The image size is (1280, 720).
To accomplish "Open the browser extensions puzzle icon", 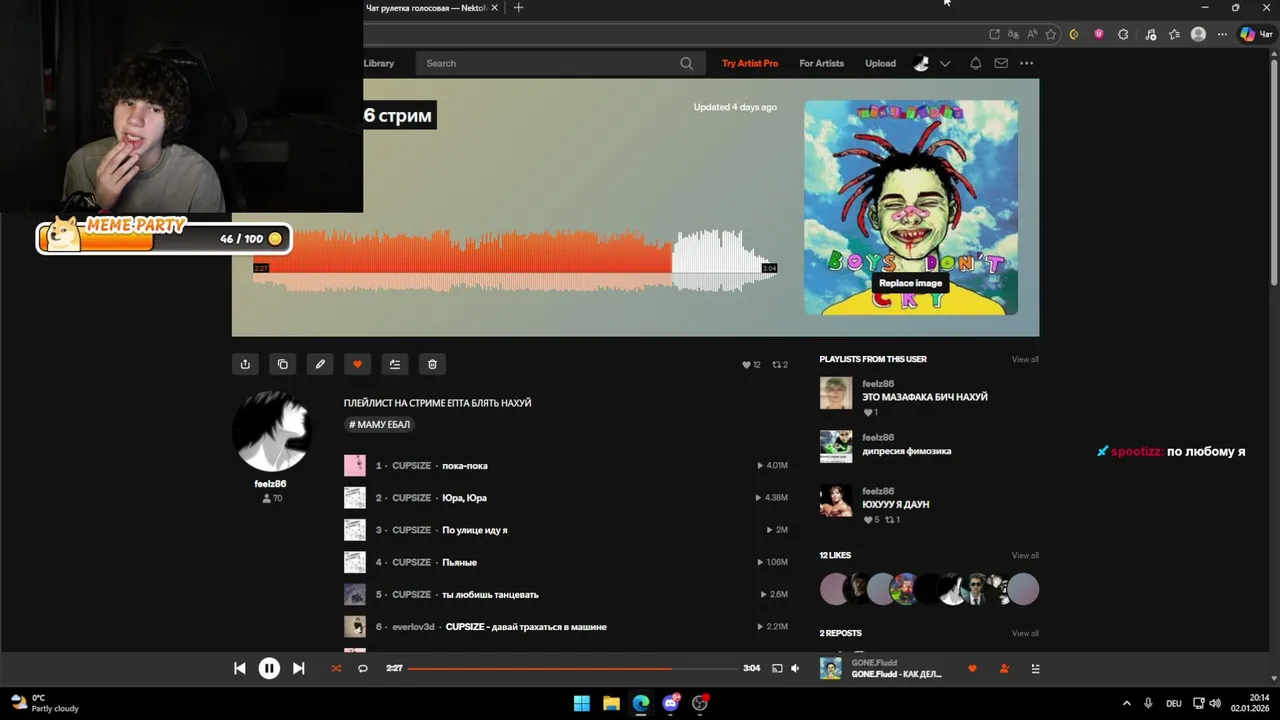I will 1123,34.
